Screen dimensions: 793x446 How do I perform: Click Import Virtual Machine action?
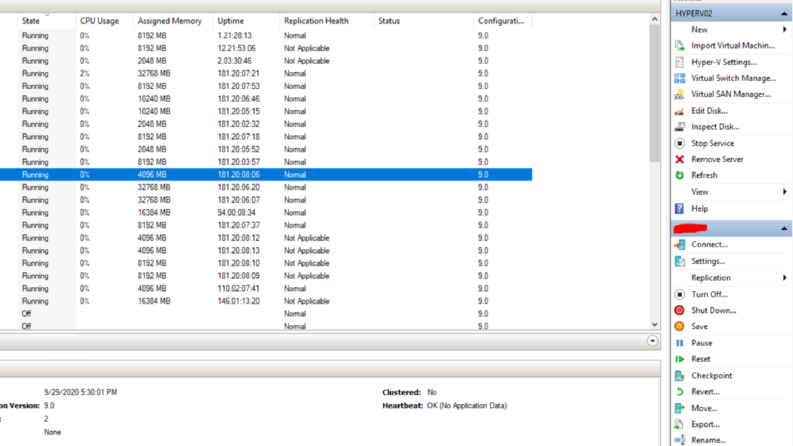point(733,46)
